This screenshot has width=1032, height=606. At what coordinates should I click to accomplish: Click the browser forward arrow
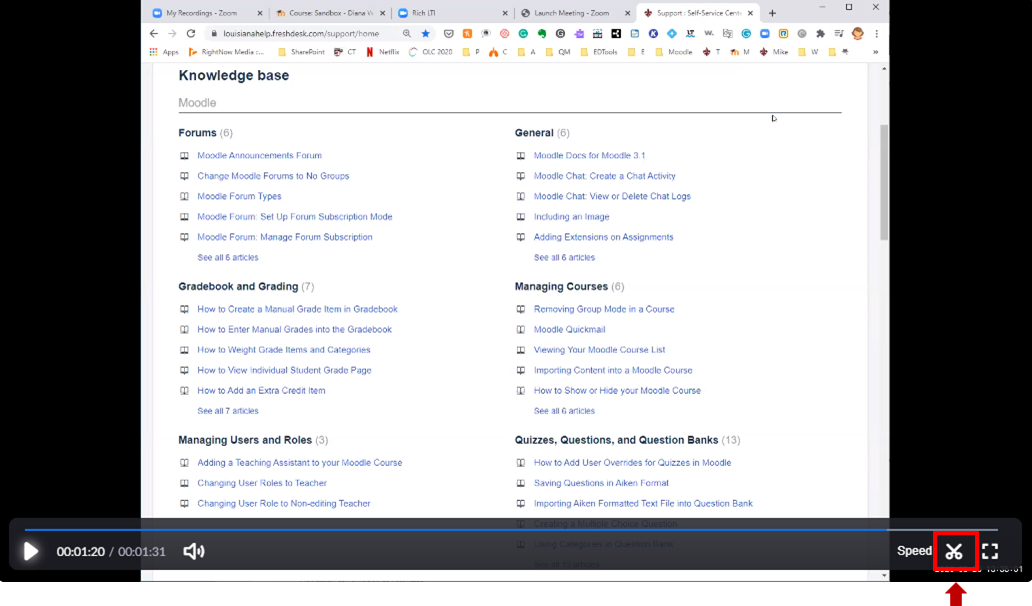172,34
